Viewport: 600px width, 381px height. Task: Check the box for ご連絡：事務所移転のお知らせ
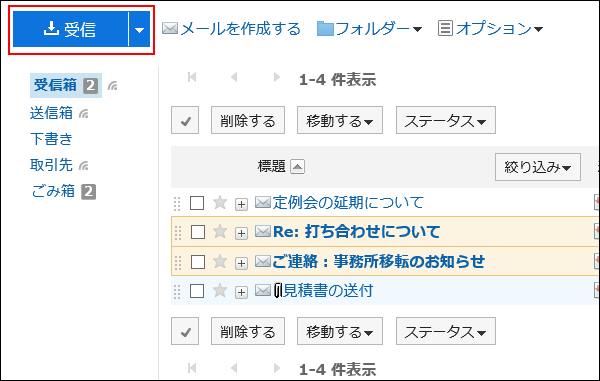coord(197,262)
